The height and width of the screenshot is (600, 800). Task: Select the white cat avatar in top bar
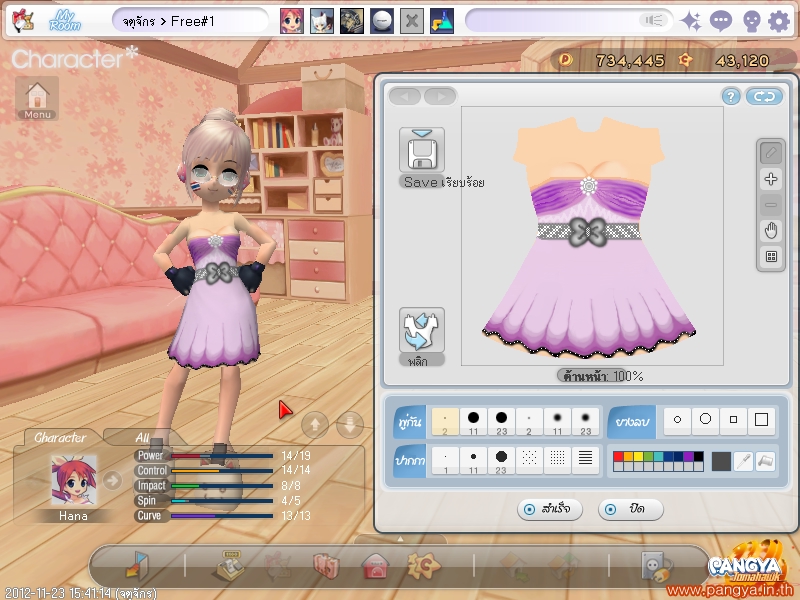point(322,21)
